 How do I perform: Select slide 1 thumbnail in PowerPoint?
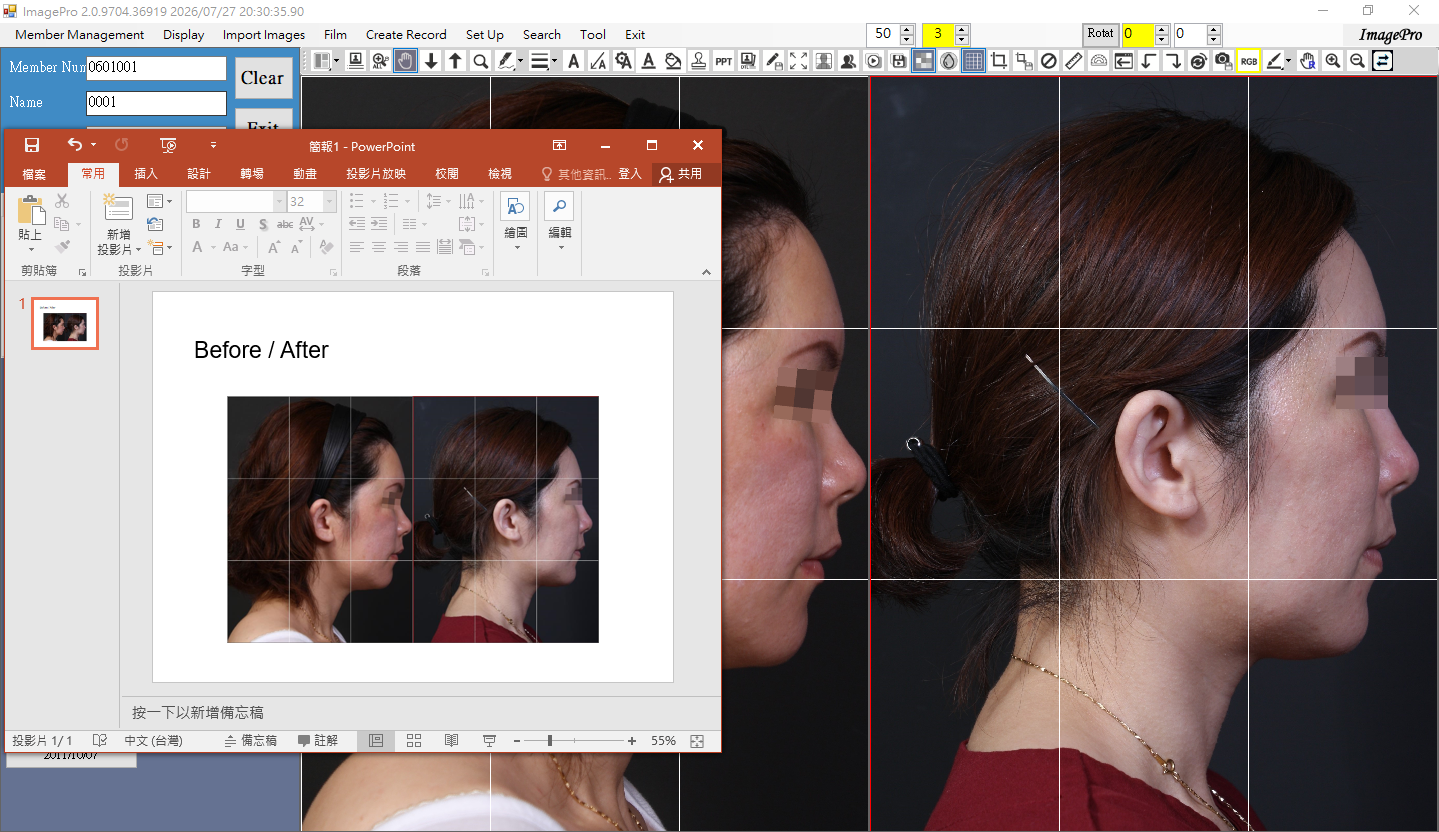(x=65, y=323)
